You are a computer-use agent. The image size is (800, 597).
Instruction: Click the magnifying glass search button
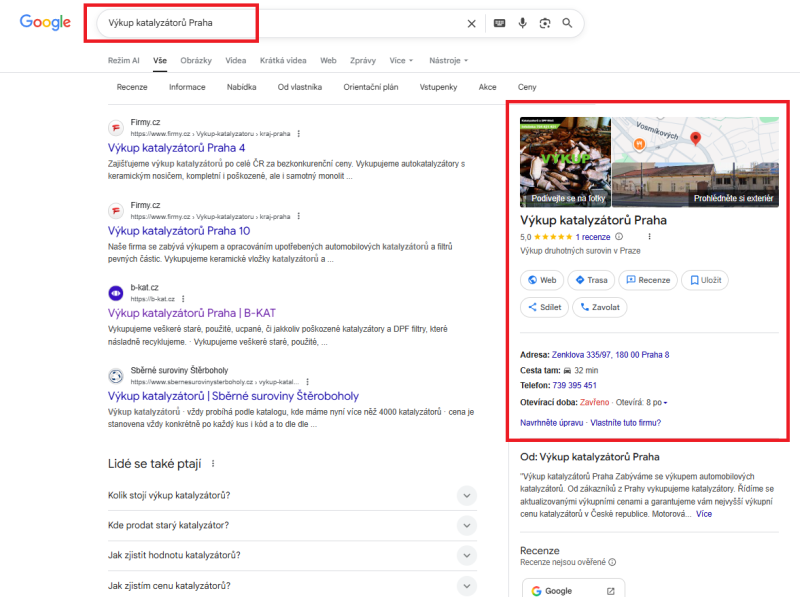pyautogui.click(x=568, y=23)
